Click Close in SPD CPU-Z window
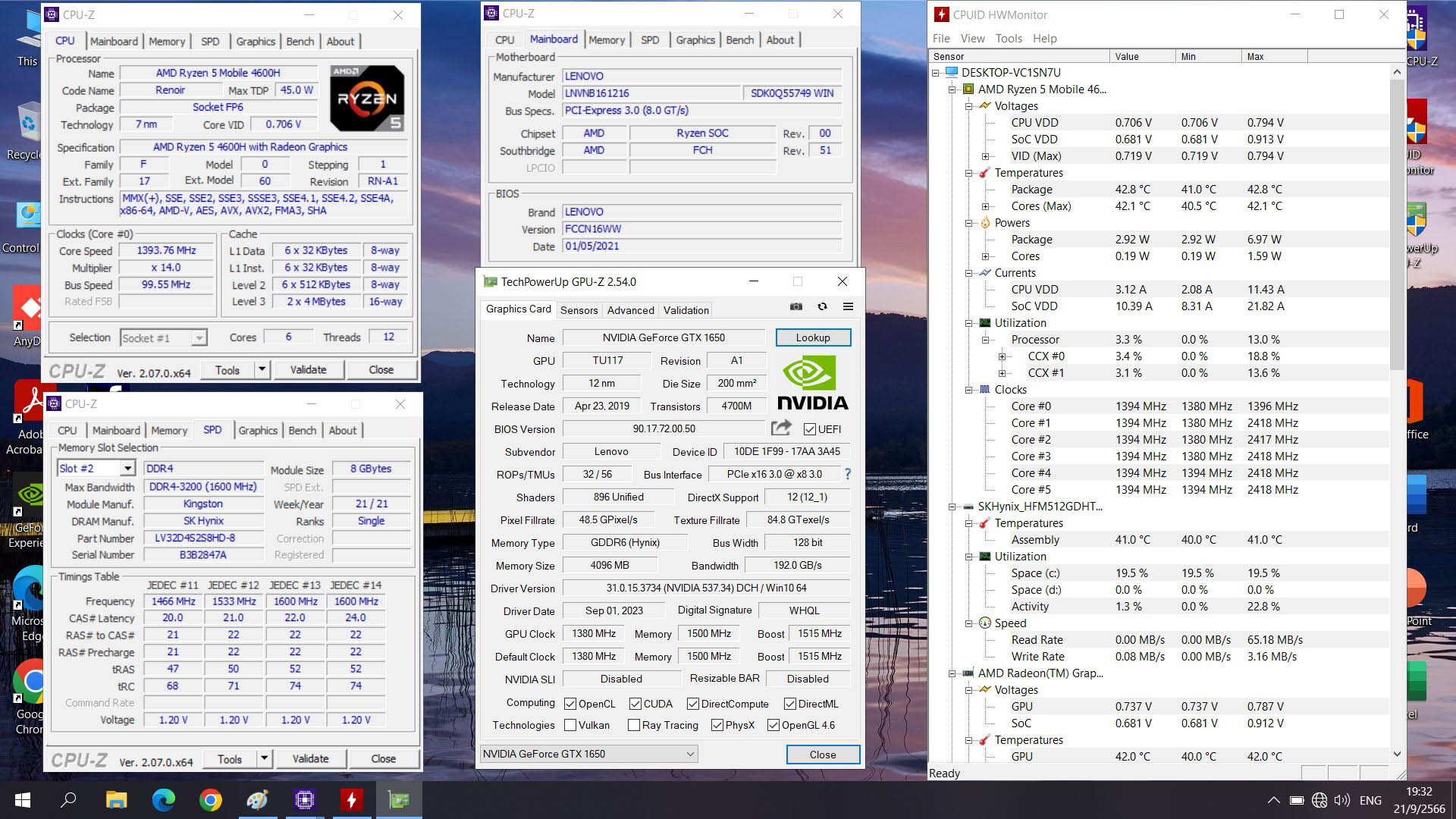 pyautogui.click(x=383, y=758)
